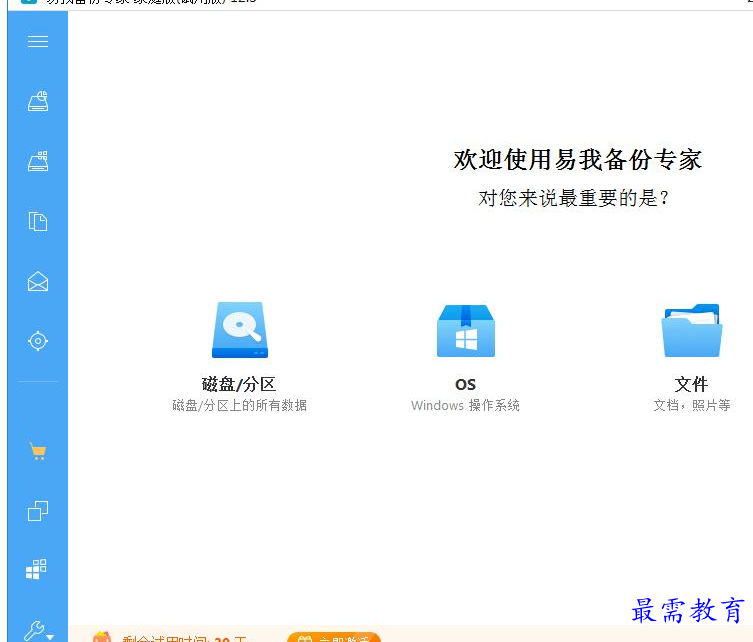This screenshot has height=642, width=753.
Task: Click the 磁盘/分区 option label
Action: click(239, 384)
